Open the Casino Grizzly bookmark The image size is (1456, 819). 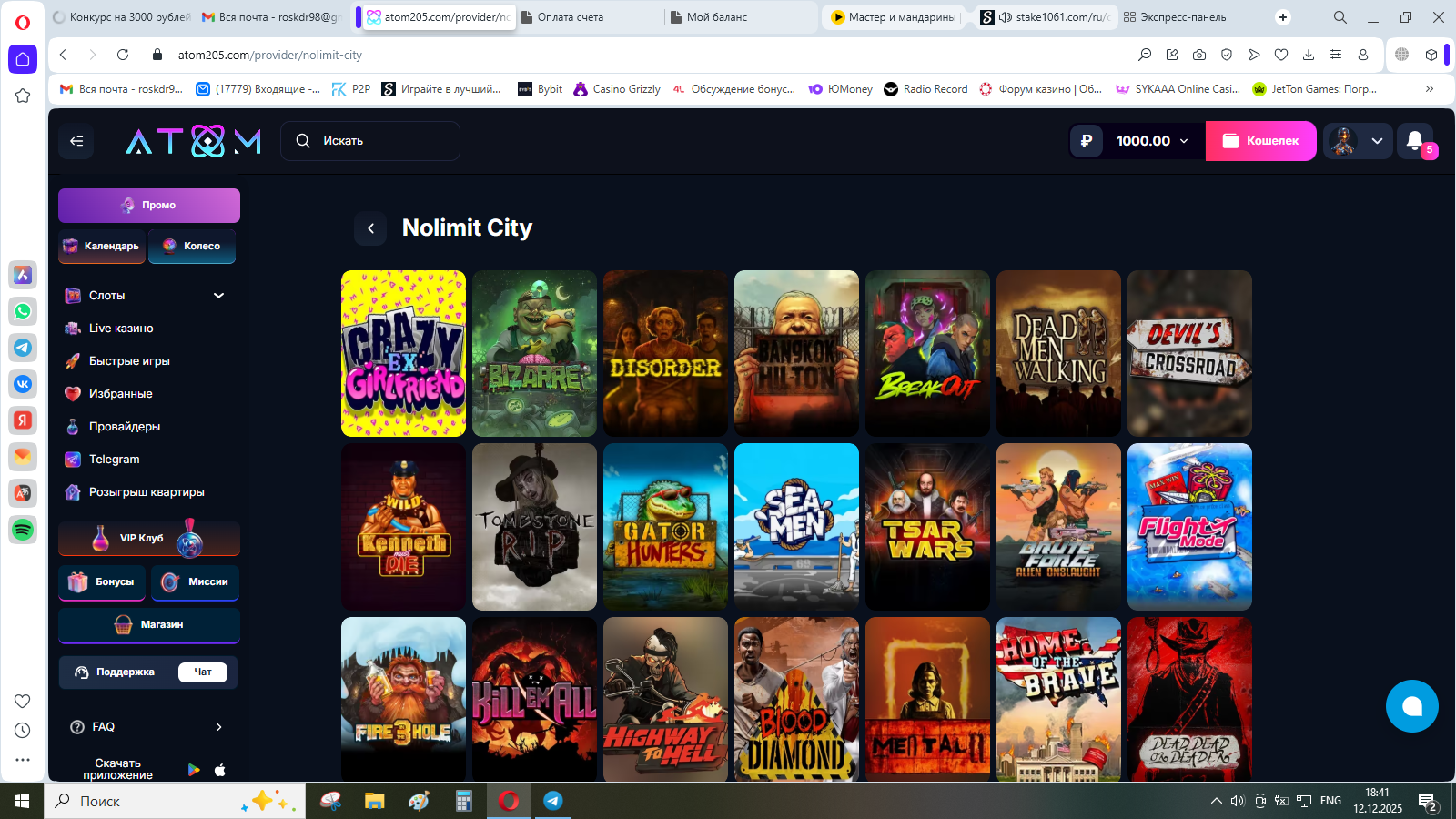616,89
